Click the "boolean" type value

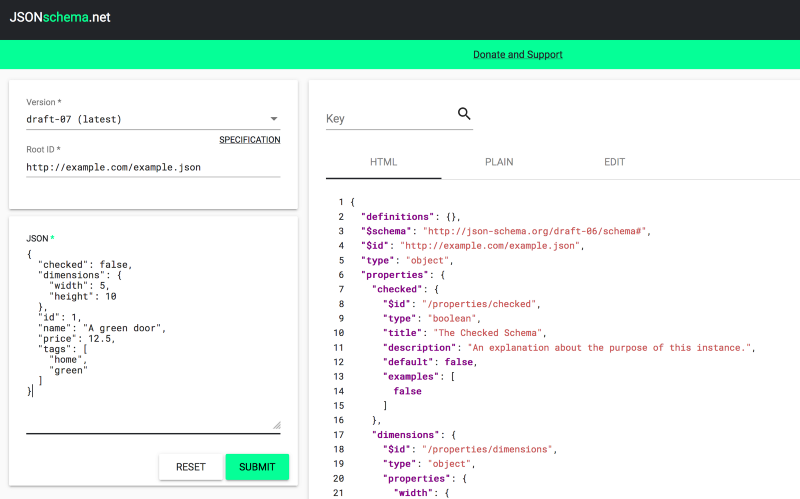(453, 318)
